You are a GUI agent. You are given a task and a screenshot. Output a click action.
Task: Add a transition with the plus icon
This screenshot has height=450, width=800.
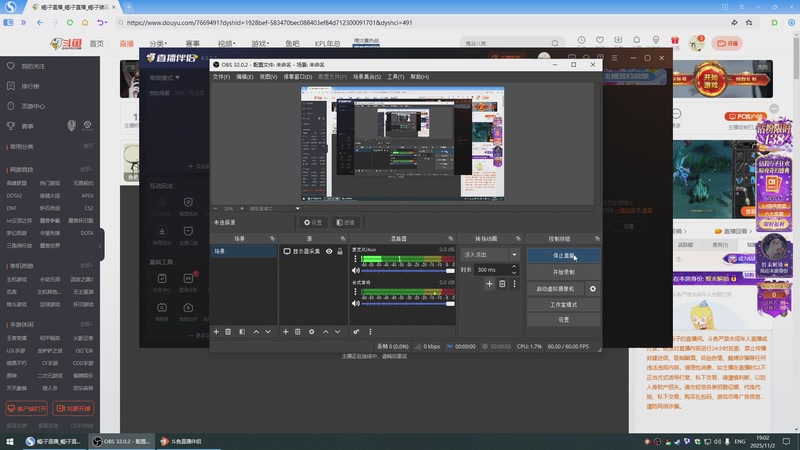coord(489,284)
